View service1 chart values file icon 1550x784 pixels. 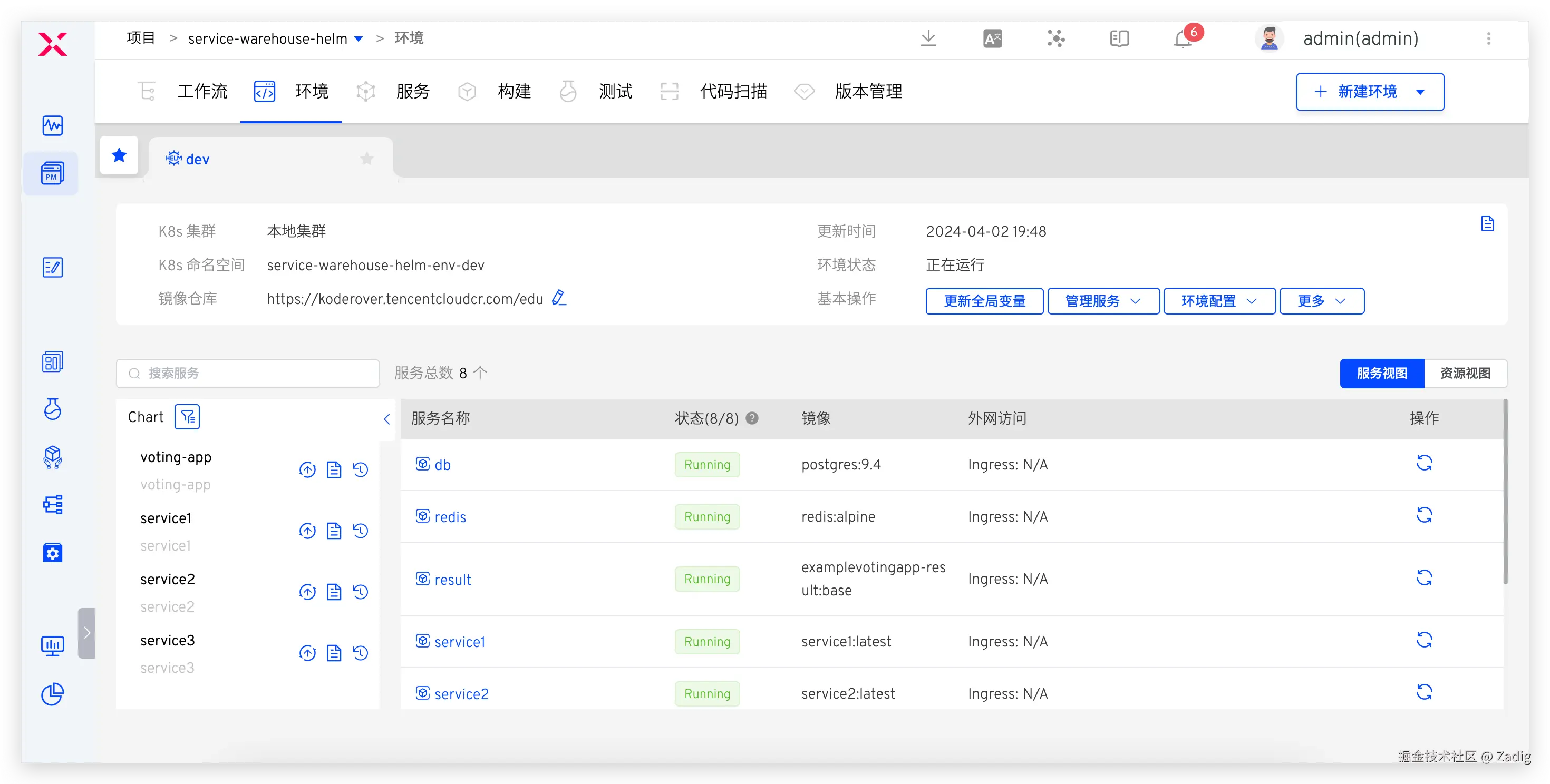click(x=334, y=531)
